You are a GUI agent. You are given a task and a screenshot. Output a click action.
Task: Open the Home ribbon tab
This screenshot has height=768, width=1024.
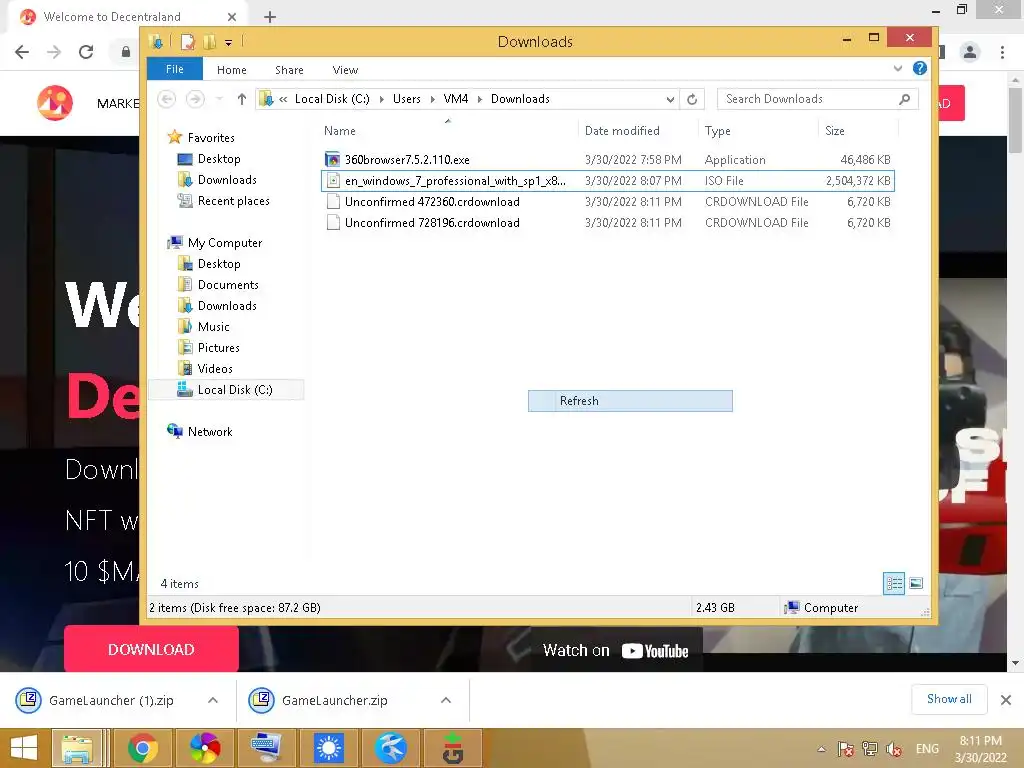[231, 70]
